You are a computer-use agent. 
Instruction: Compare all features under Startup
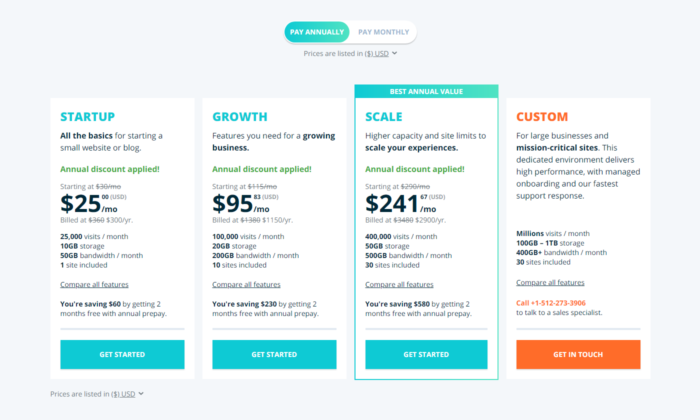(94, 284)
